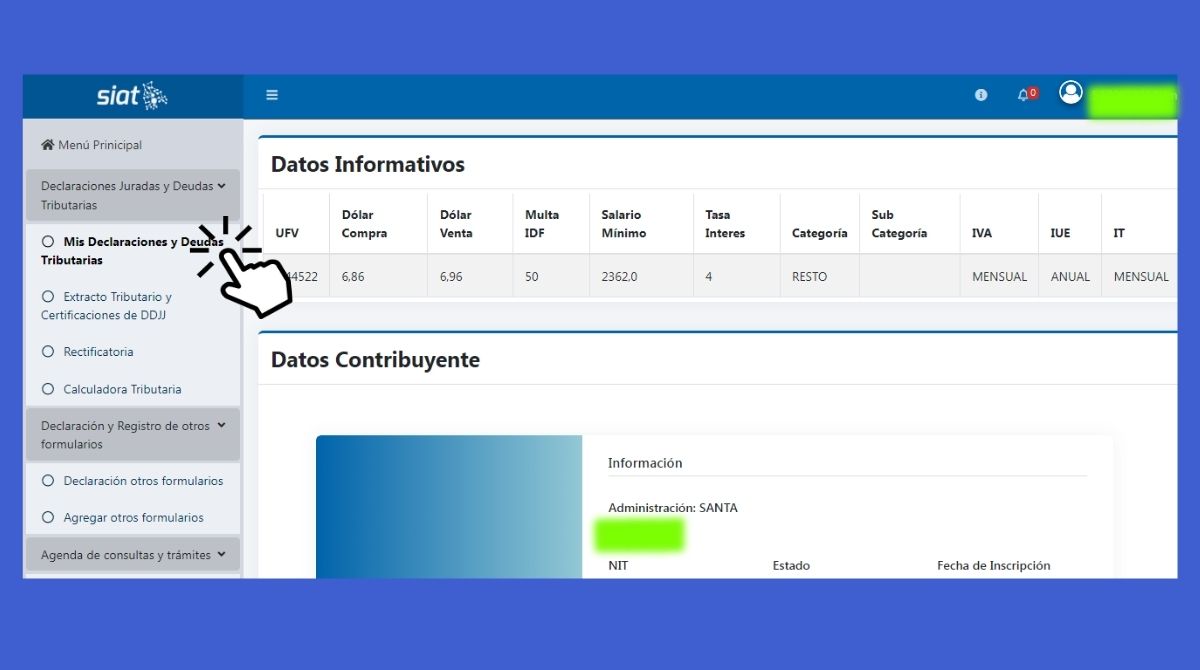Click the Datos Informativos heading
Image resolution: width=1200 pixels, height=670 pixels.
[x=367, y=165]
